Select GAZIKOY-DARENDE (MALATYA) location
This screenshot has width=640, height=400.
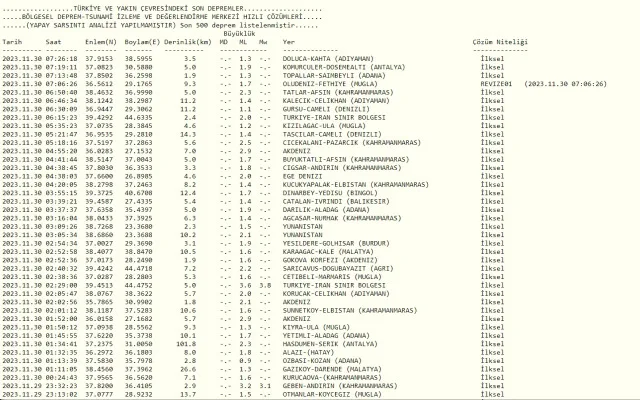[332, 369]
